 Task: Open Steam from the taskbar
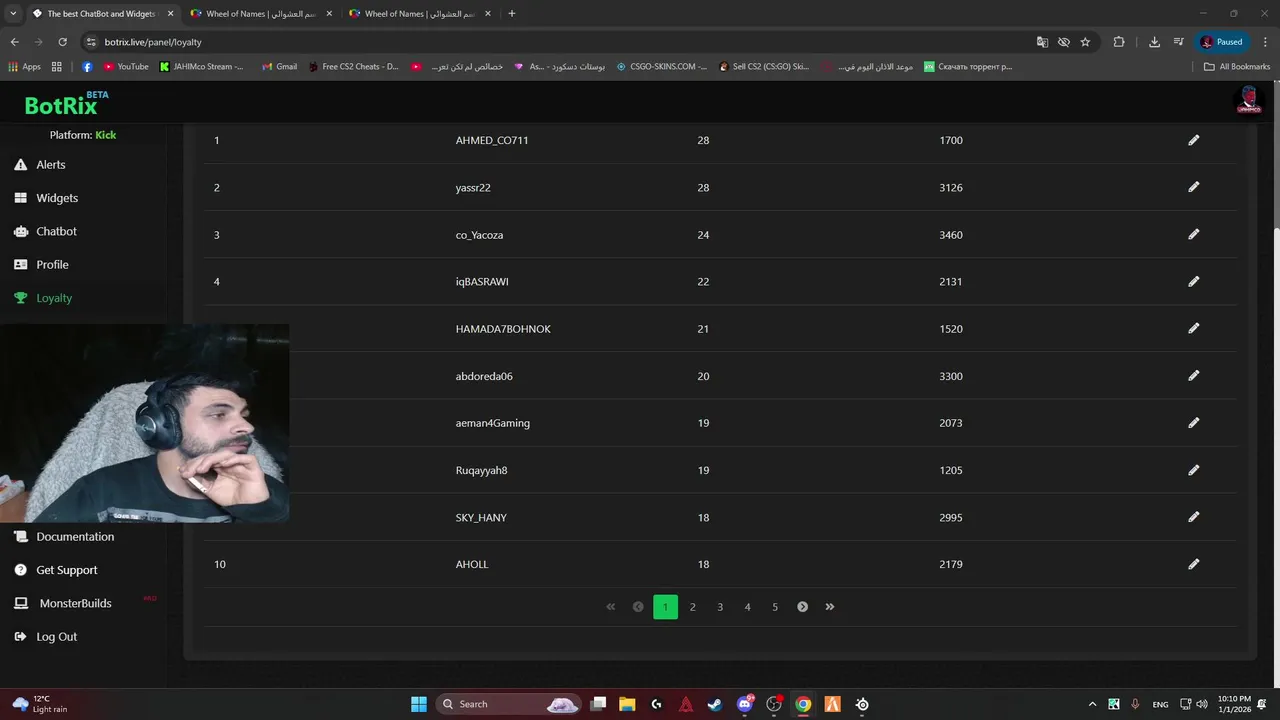point(715,704)
